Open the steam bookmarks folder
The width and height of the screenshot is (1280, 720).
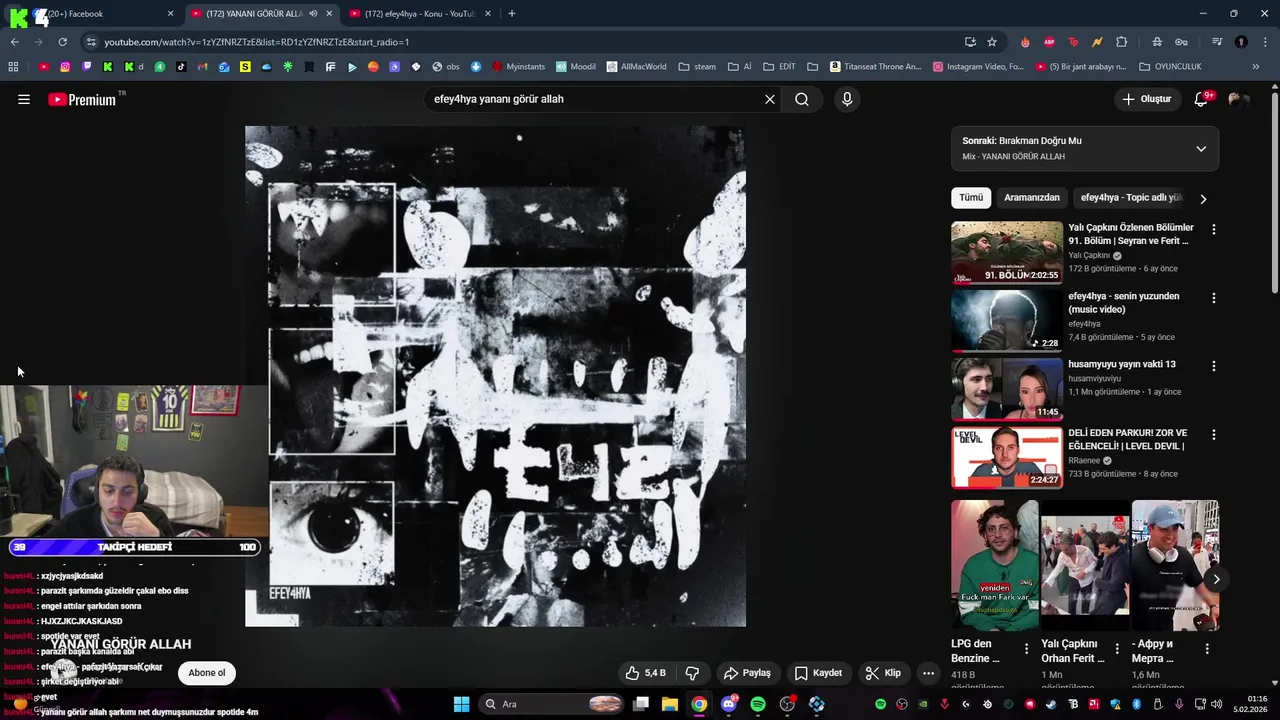pyautogui.click(x=697, y=67)
